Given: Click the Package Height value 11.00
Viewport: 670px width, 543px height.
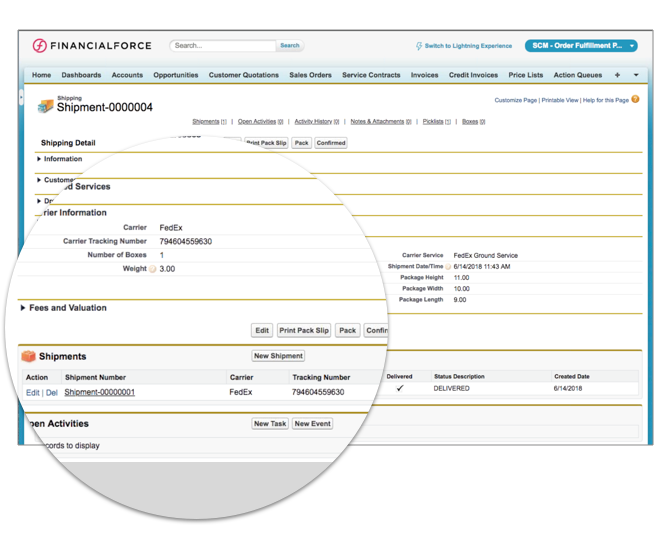Looking at the screenshot, I should coord(461,278).
